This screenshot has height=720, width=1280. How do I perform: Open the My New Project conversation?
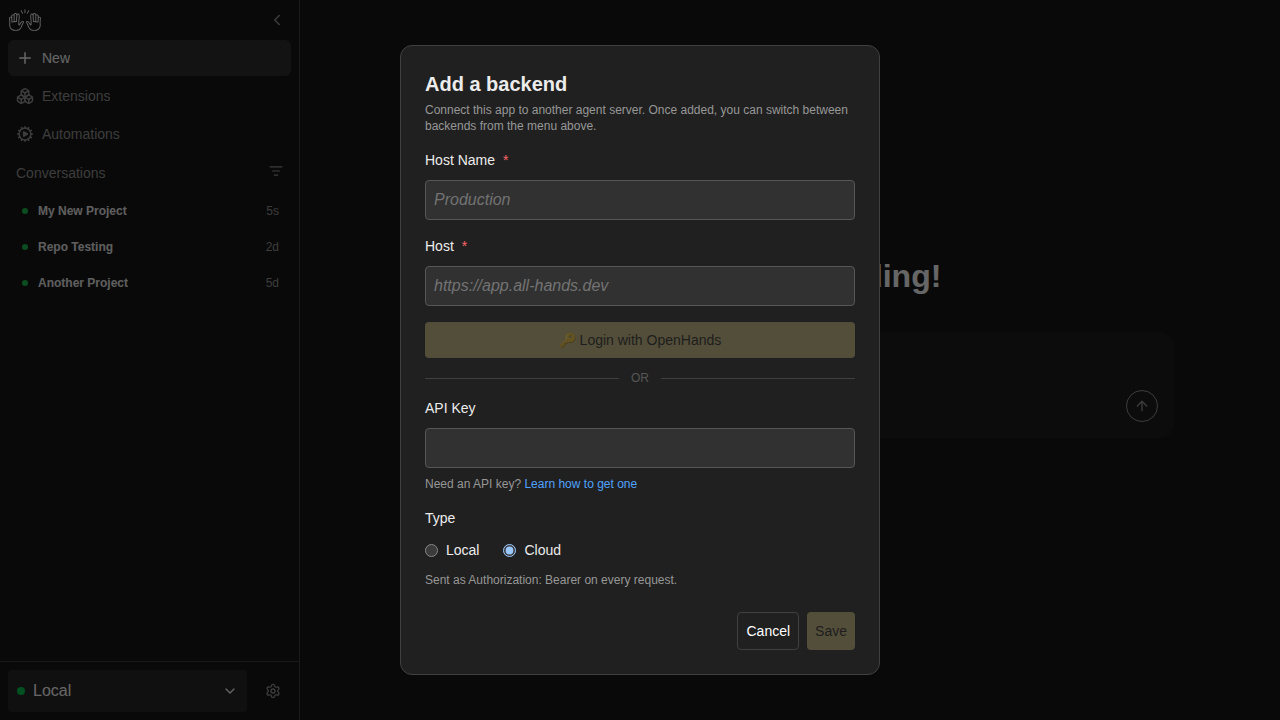(x=149, y=211)
